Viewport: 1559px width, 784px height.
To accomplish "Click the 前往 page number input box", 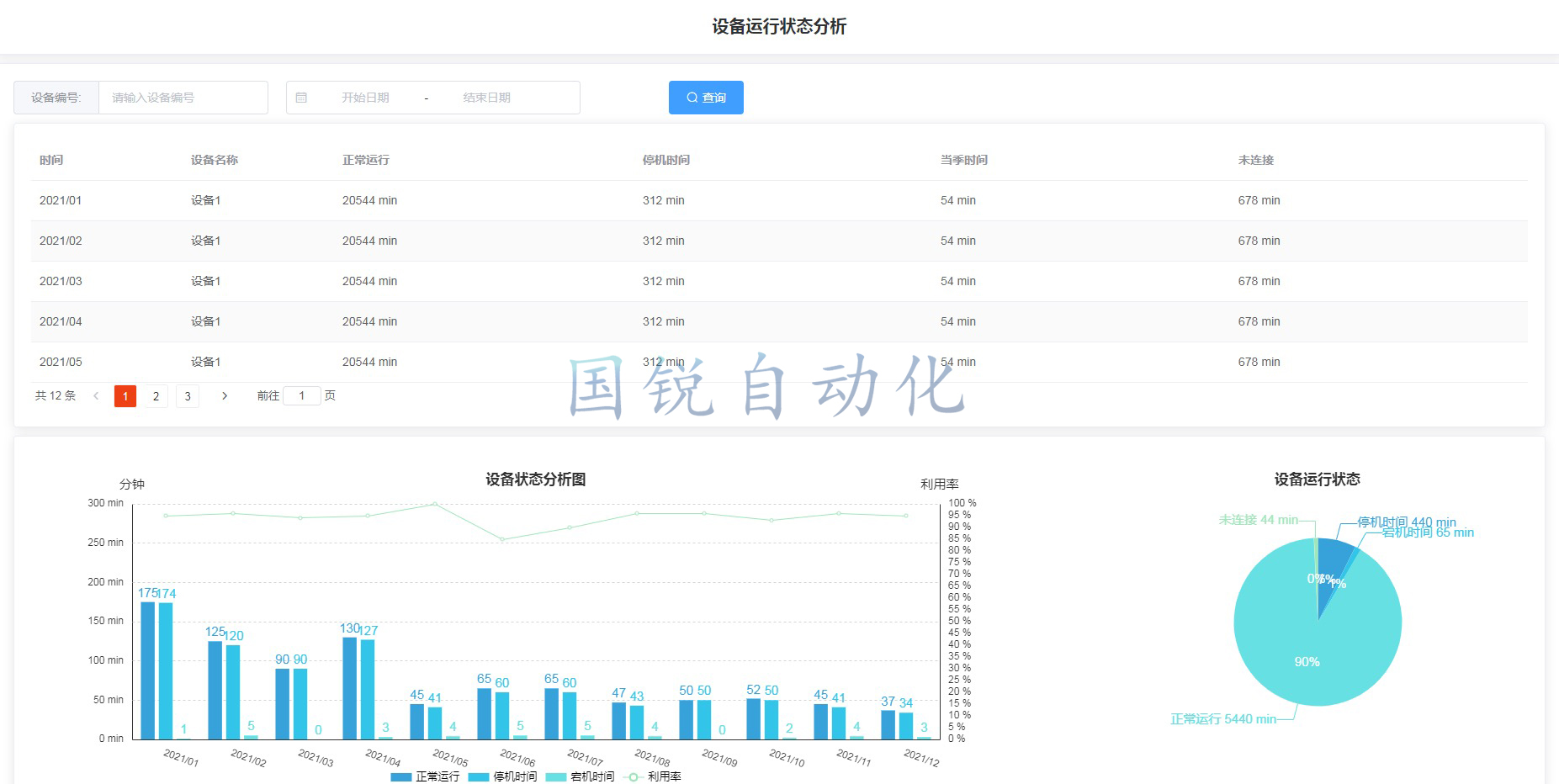I will pos(301,396).
